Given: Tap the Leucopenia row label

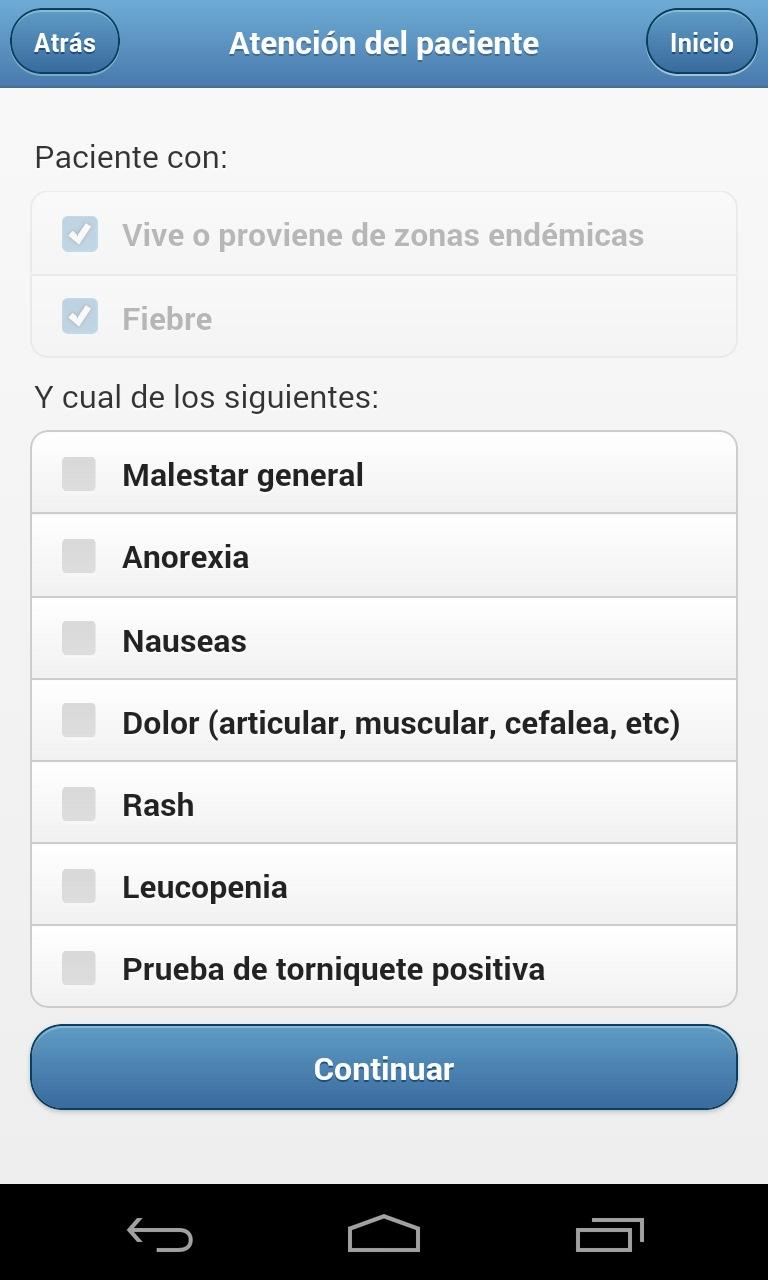Looking at the screenshot, I should click(205, 887).
